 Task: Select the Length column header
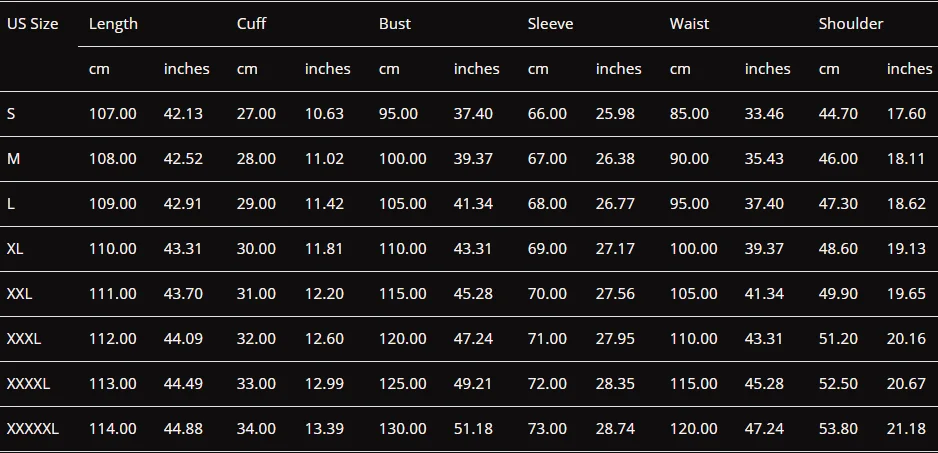pyautogui.click(x=113, y=24)
